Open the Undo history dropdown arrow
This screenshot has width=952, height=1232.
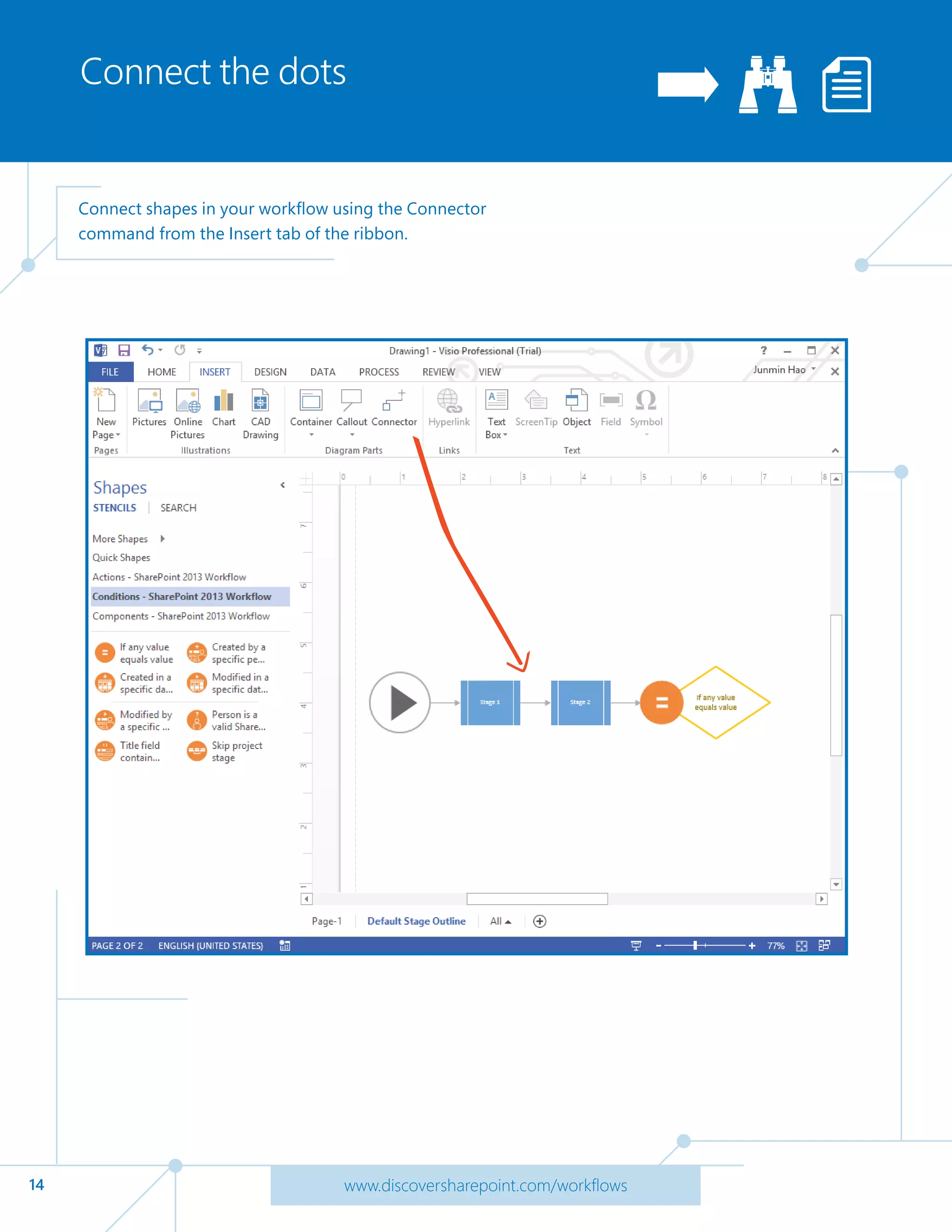click(161, 351)
